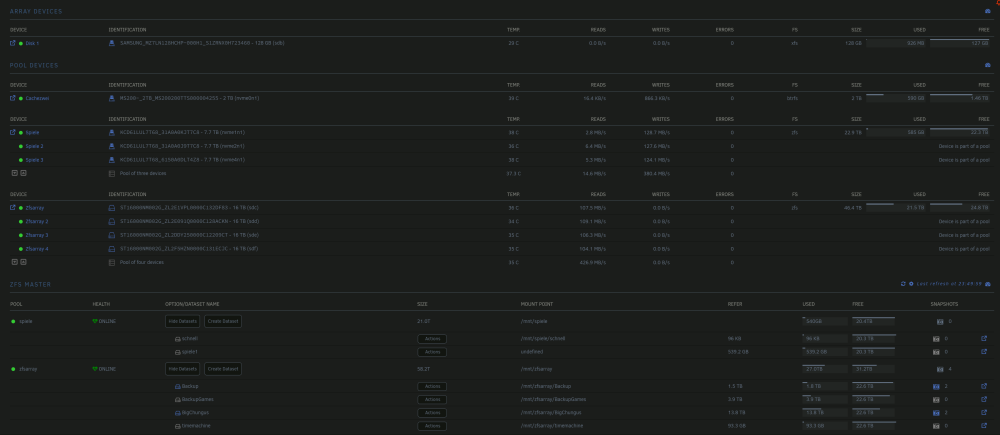1000x435 pixels.
Task: Click the SAMSUNG drive identification icon
Action: (112, 43)
